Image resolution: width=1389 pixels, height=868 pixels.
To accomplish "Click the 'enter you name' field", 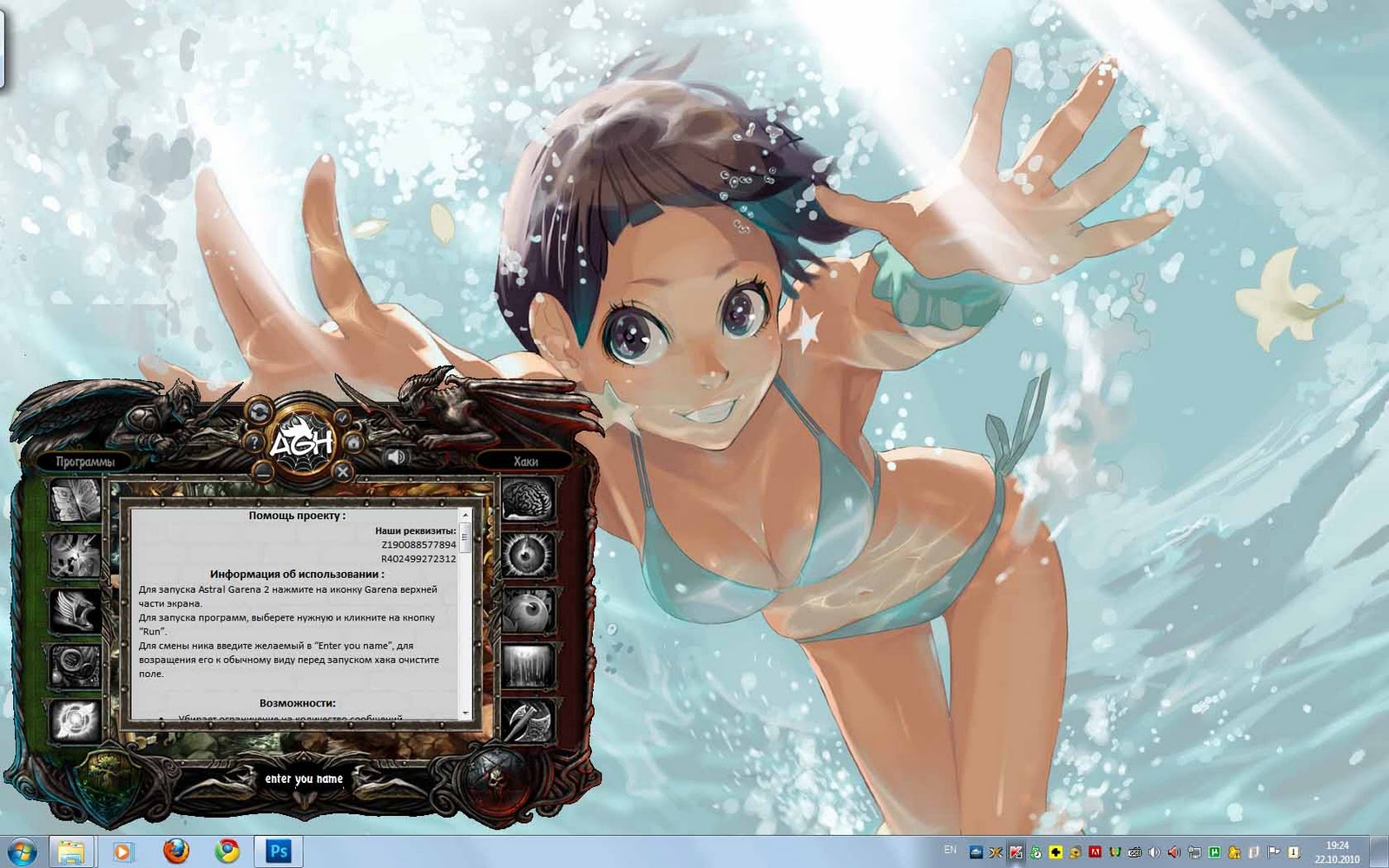I will [x=304, y=779].
